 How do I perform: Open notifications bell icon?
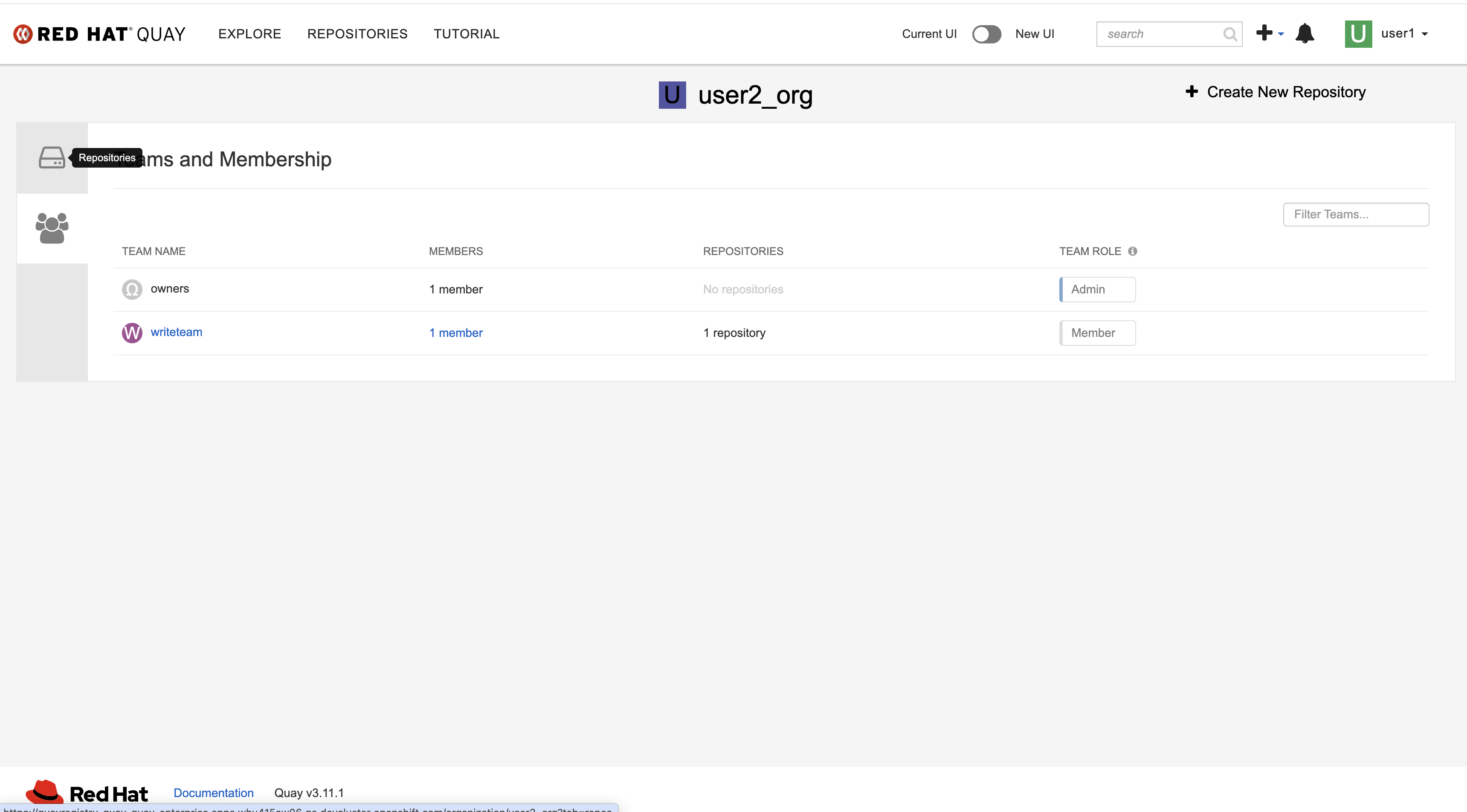(1304, 34)
